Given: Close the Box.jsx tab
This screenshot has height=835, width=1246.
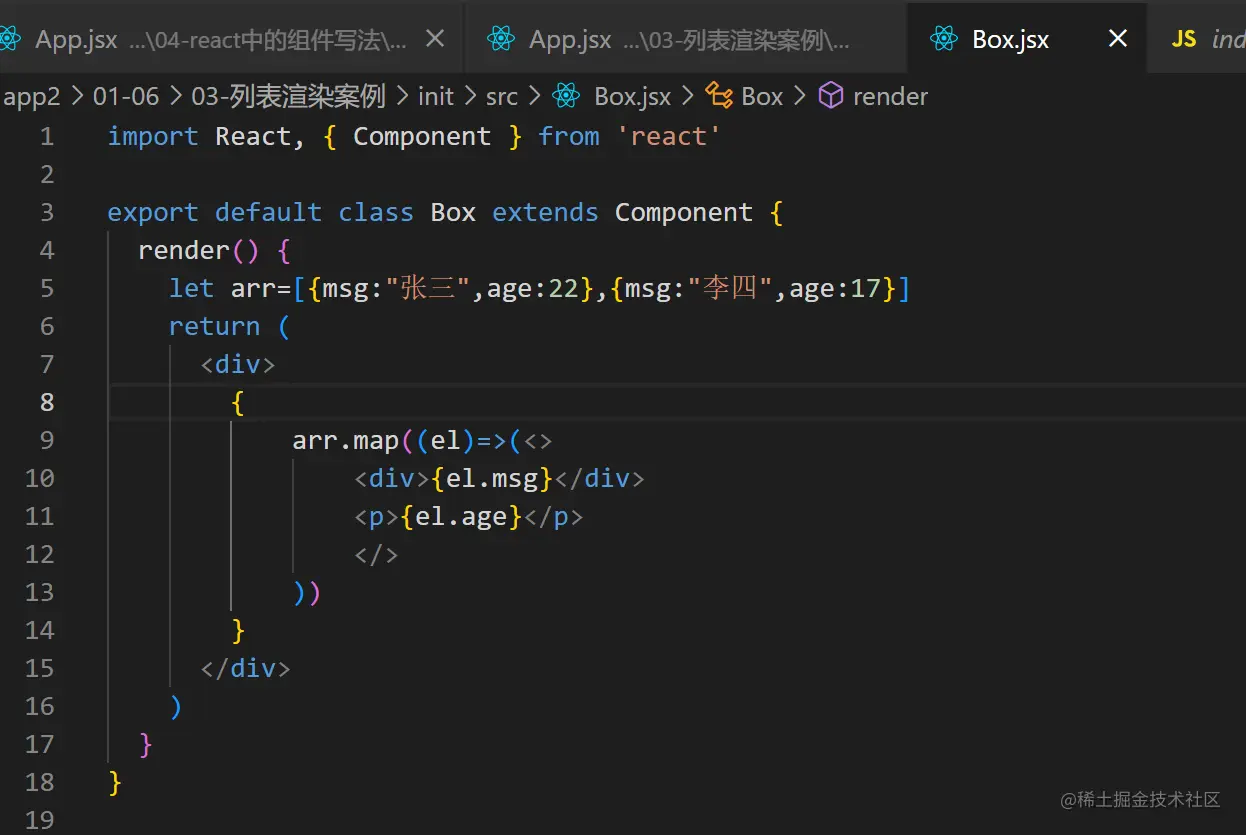Looking at the screenshot, I should click(1118, 39).
